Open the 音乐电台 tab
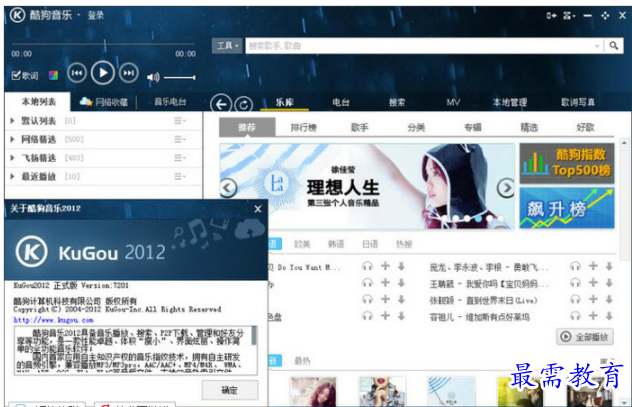 point(170,102)
